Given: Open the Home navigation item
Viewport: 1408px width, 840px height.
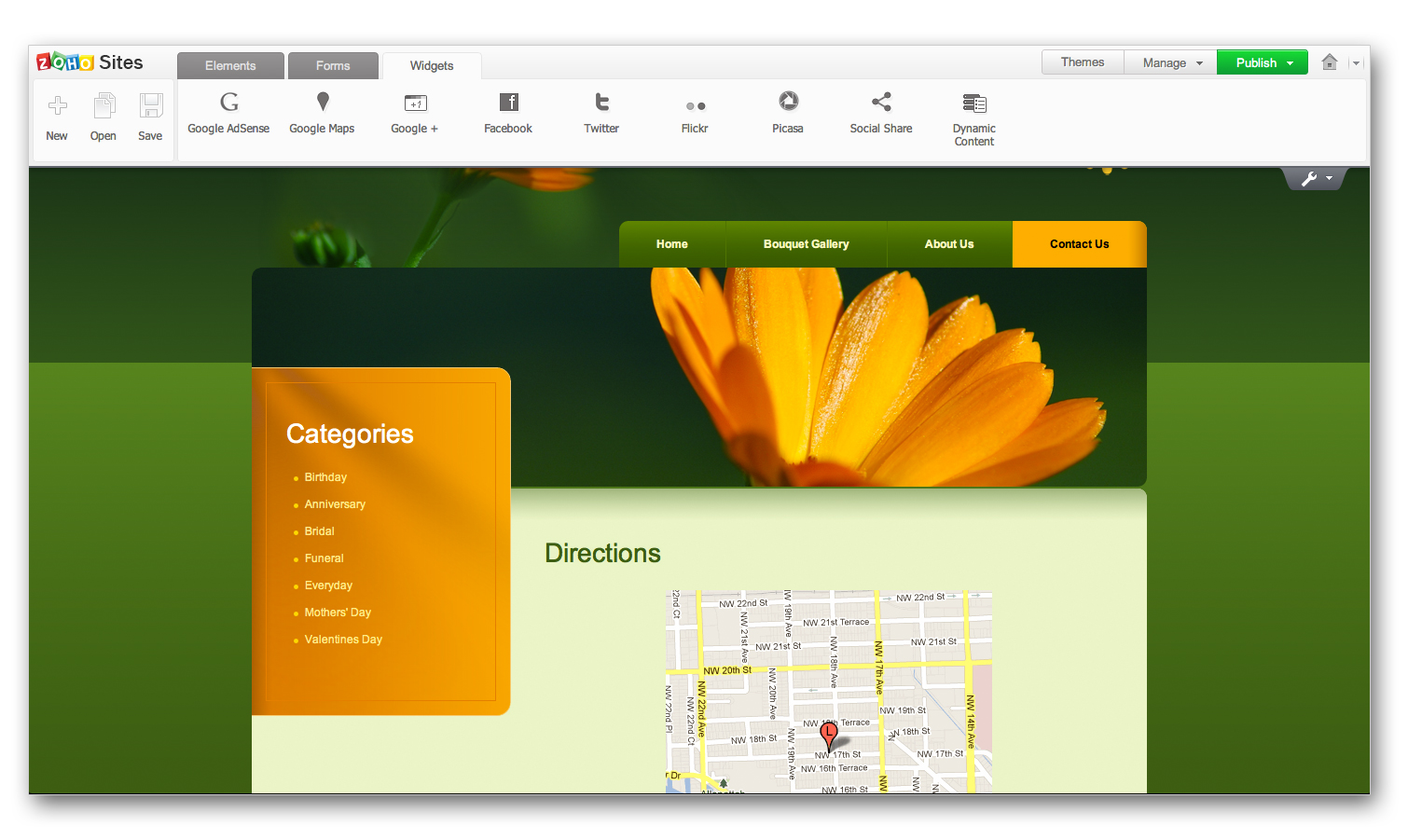Looking at the screenshot, I should point(672,244).
